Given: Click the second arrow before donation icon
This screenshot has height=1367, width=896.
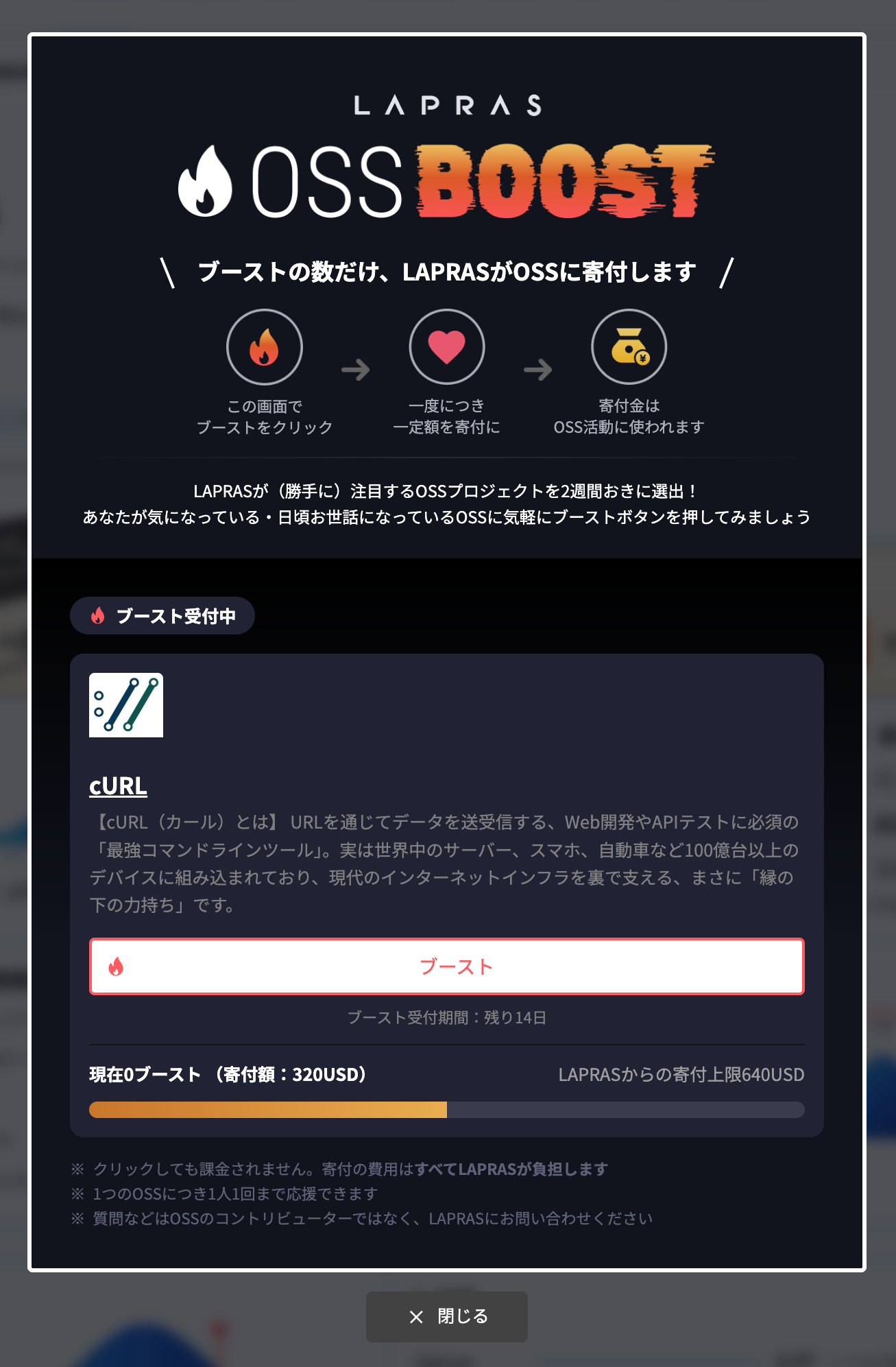Looking at the screenshot, I should coord(538,370).
